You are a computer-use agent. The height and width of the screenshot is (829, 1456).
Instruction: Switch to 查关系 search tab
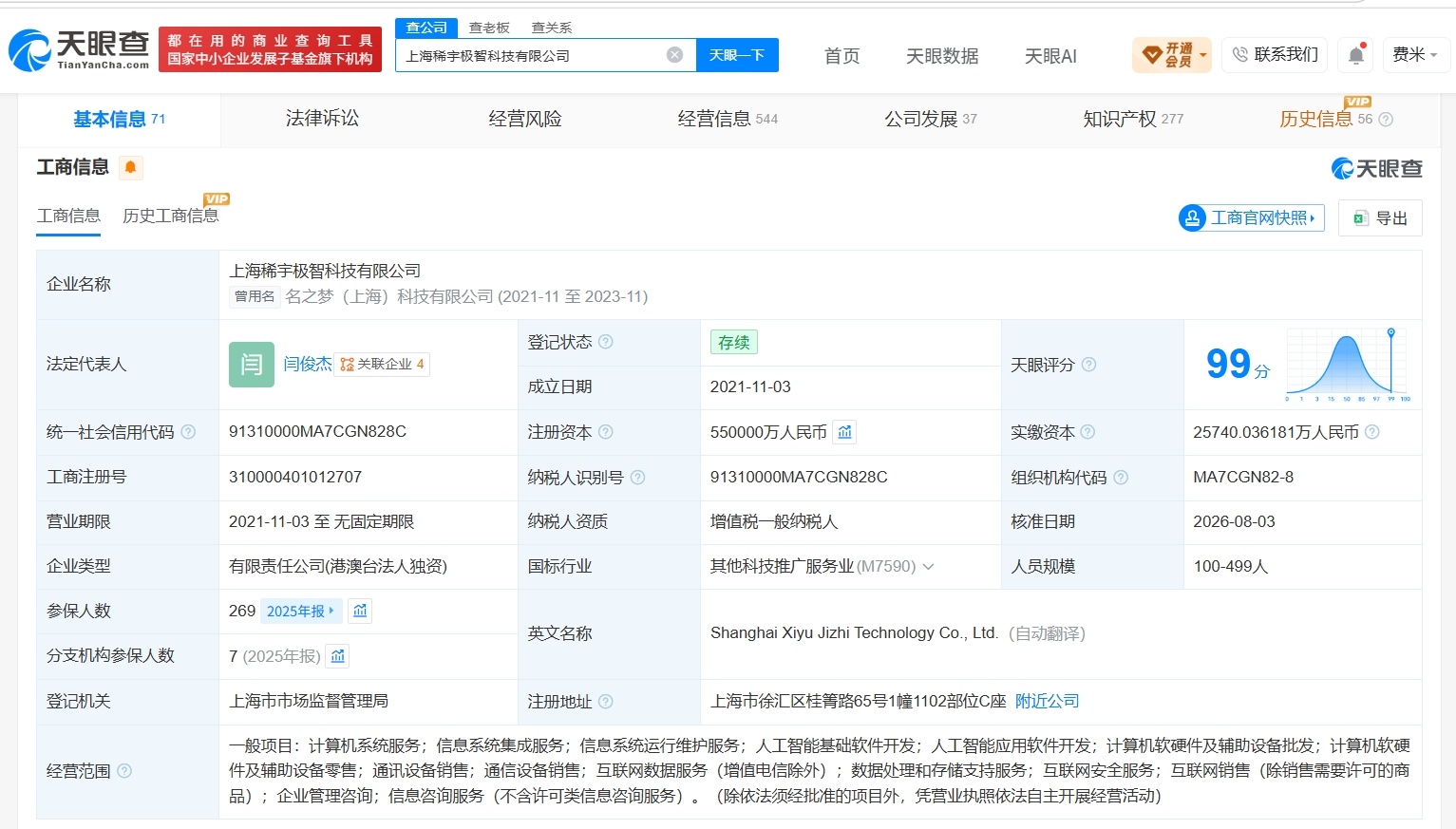point(552,28)
